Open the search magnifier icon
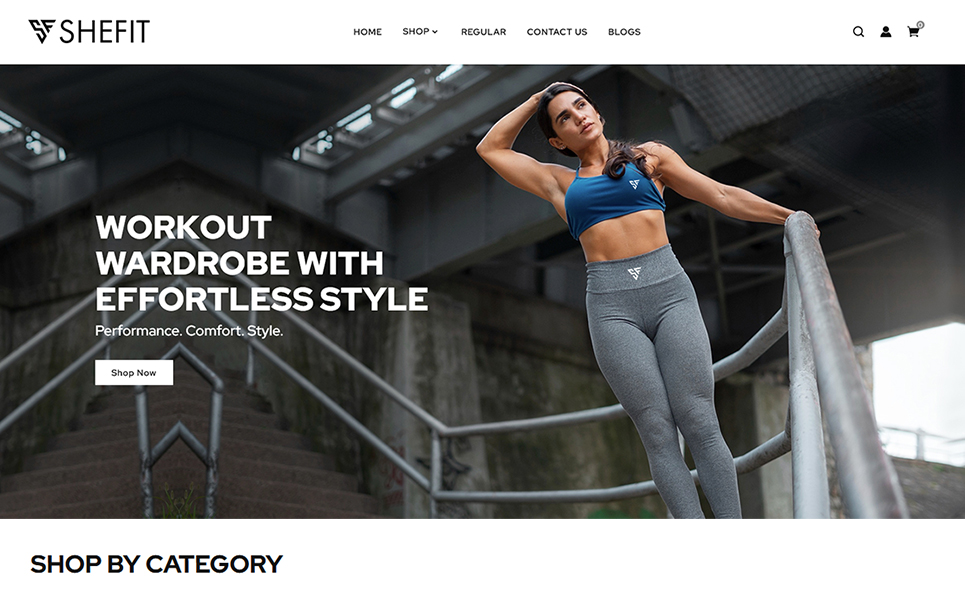This screenshot has height=600, width=965. 858,32
